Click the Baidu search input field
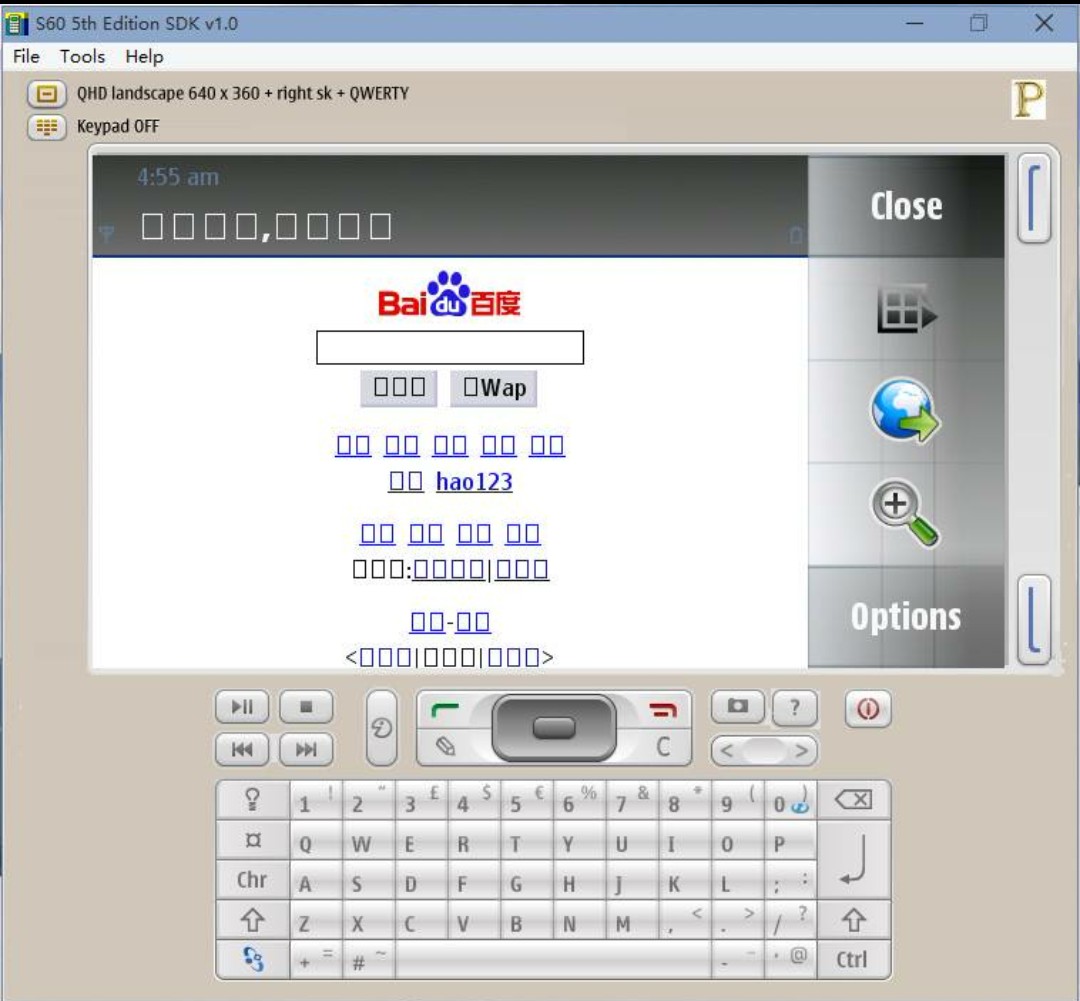This screenshot has width=1080, height=1001. point(450,348)
